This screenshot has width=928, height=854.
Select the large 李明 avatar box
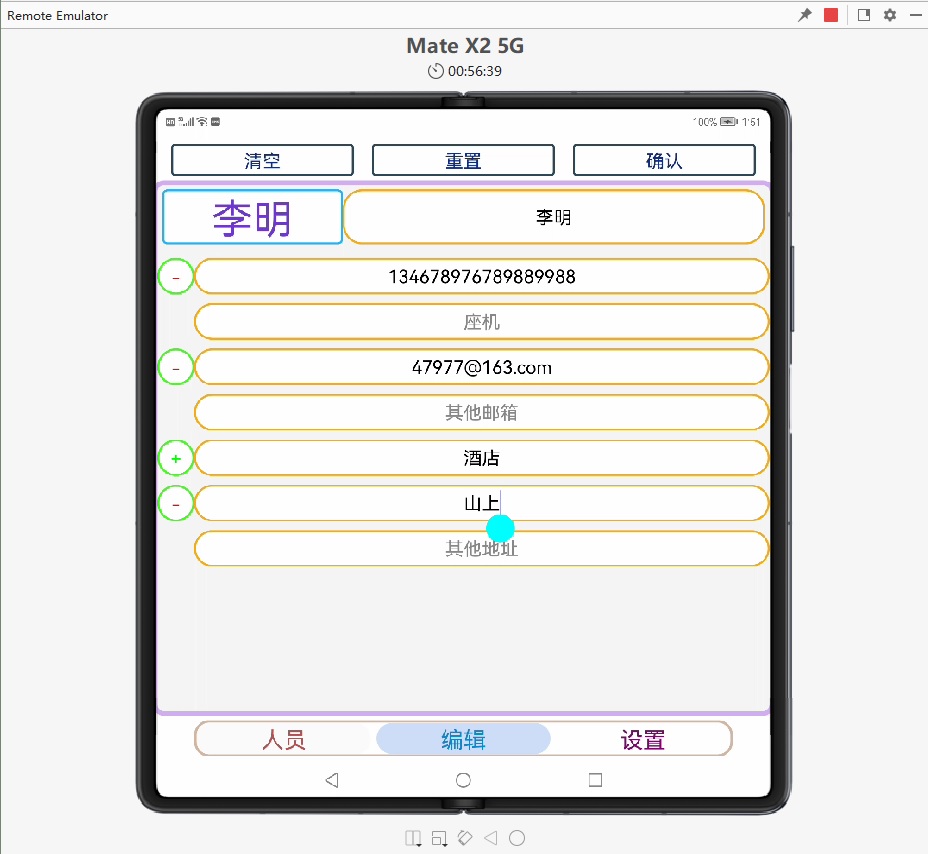click(x=253, y=217)
